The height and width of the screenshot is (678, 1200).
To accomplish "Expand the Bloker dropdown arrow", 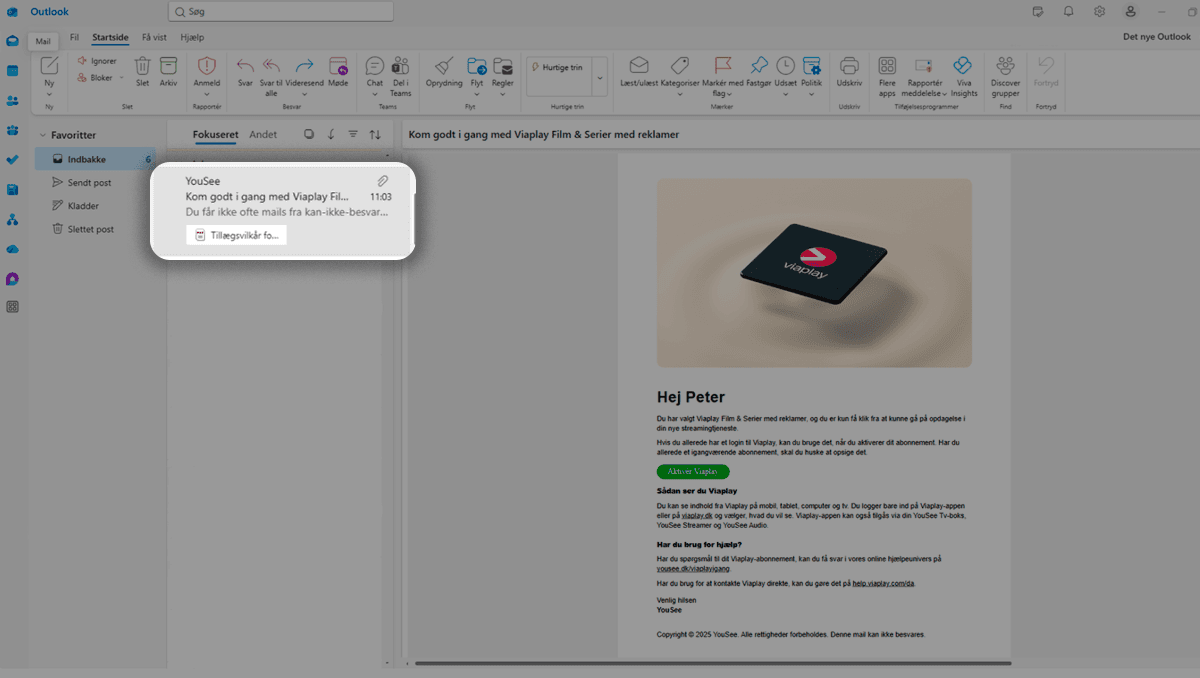I will point(122,78).
